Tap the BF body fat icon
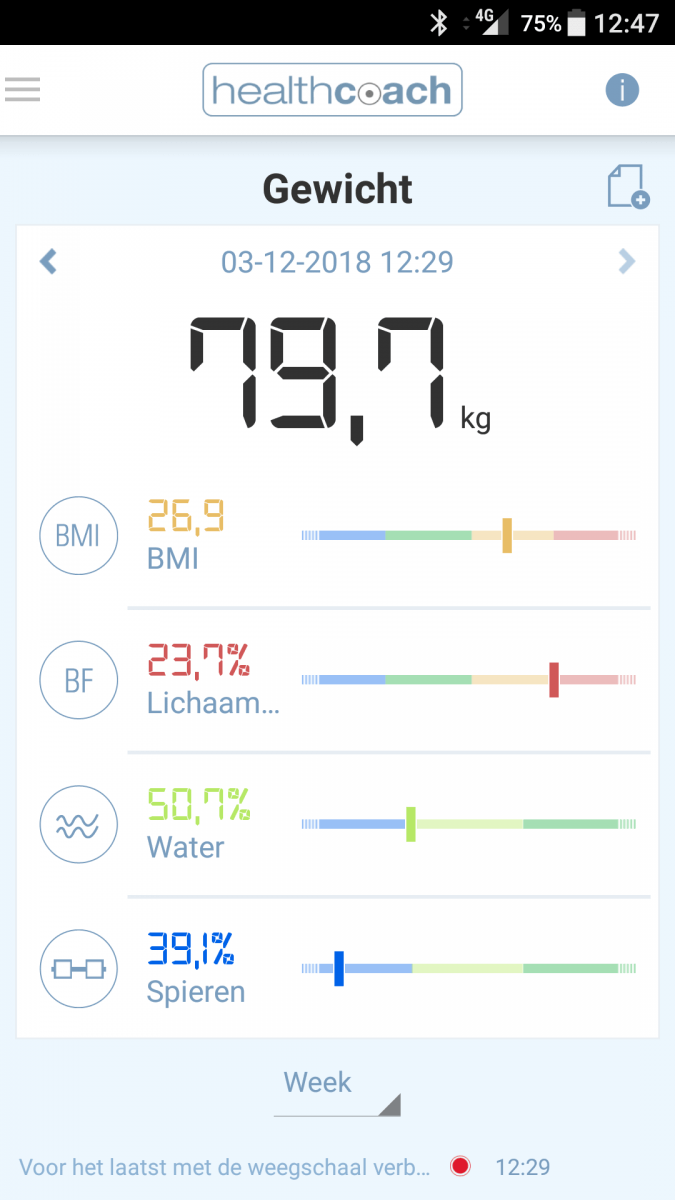The image size is (675, 1200). coord(78,681)
